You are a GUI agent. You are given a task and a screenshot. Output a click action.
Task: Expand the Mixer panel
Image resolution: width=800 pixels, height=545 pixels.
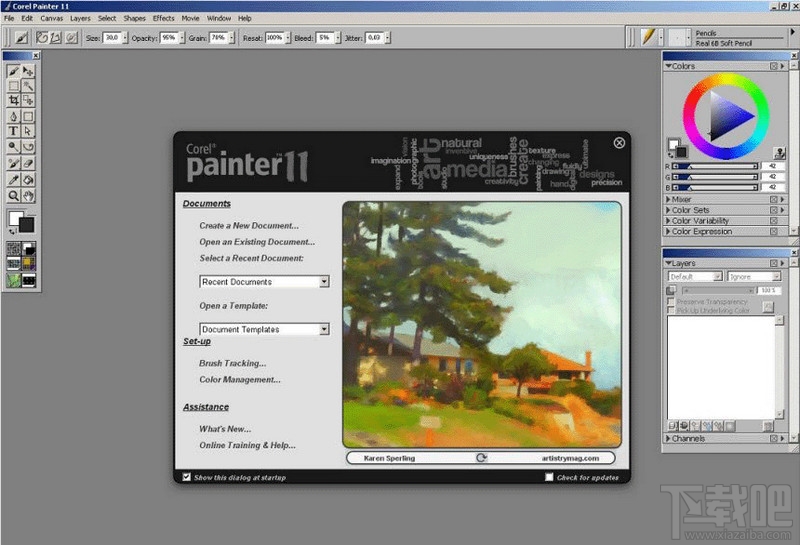[668, 199]
